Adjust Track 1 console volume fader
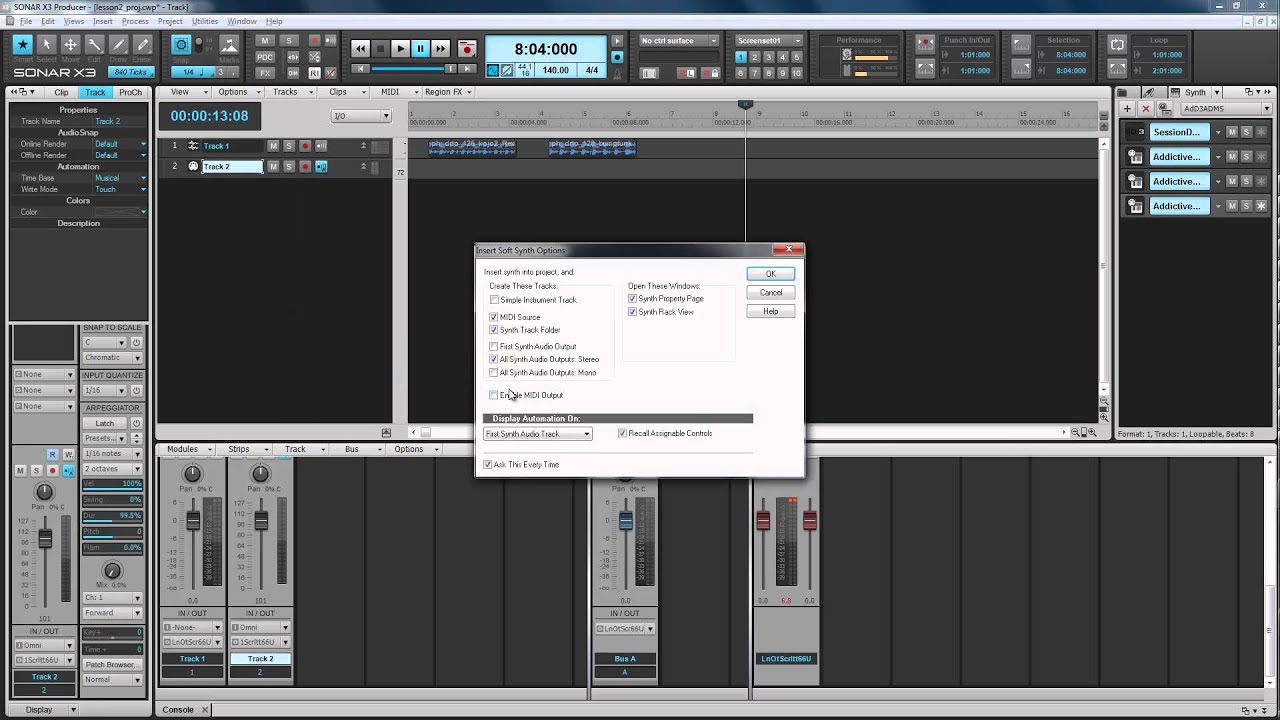 [193, 520]
